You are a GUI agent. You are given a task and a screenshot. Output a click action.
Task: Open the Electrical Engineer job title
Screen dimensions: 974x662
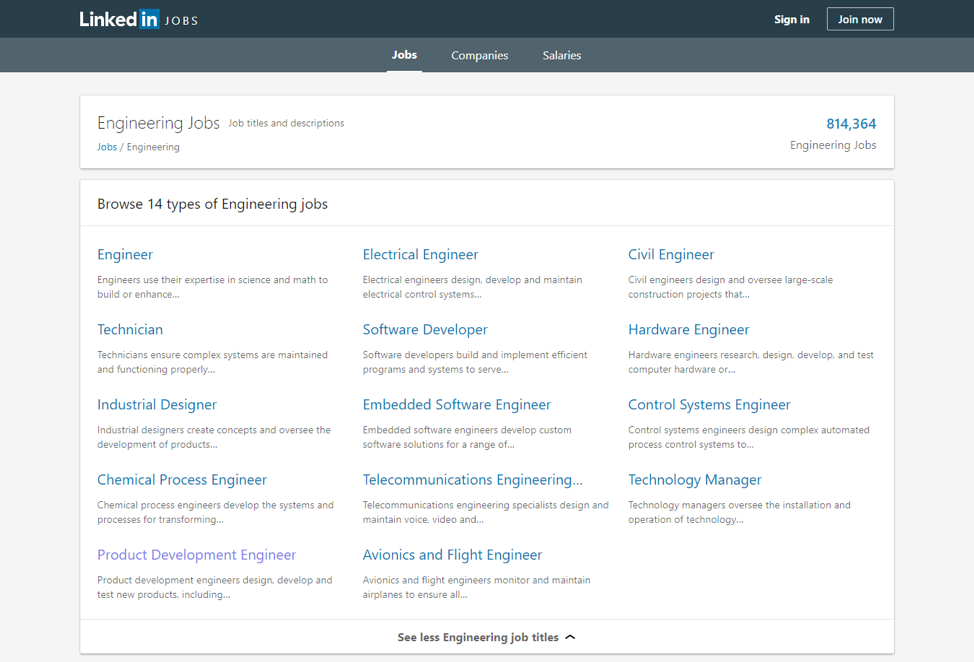tap(421, 255)
